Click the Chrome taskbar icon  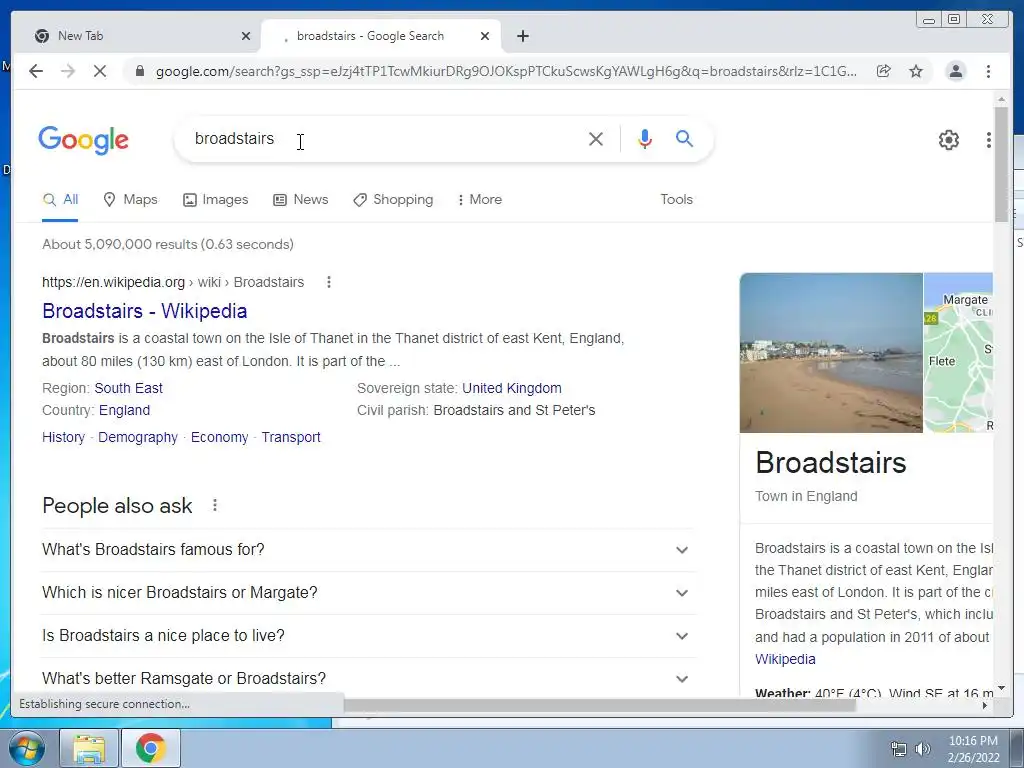point(151,748)
